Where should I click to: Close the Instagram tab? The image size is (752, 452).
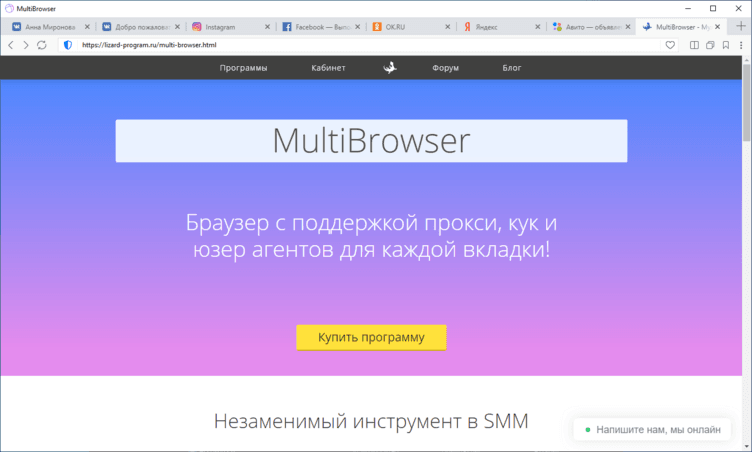coord(268,27)
